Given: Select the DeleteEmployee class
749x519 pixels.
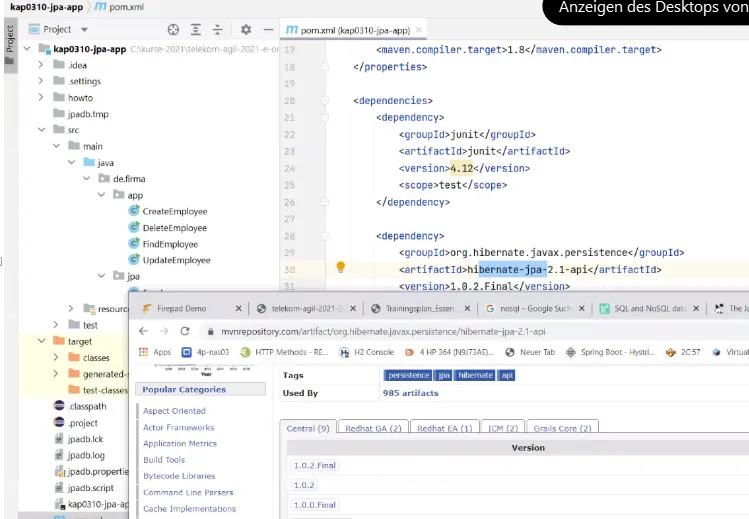Looking at the screenshot, I should click(x=174, y=228).
